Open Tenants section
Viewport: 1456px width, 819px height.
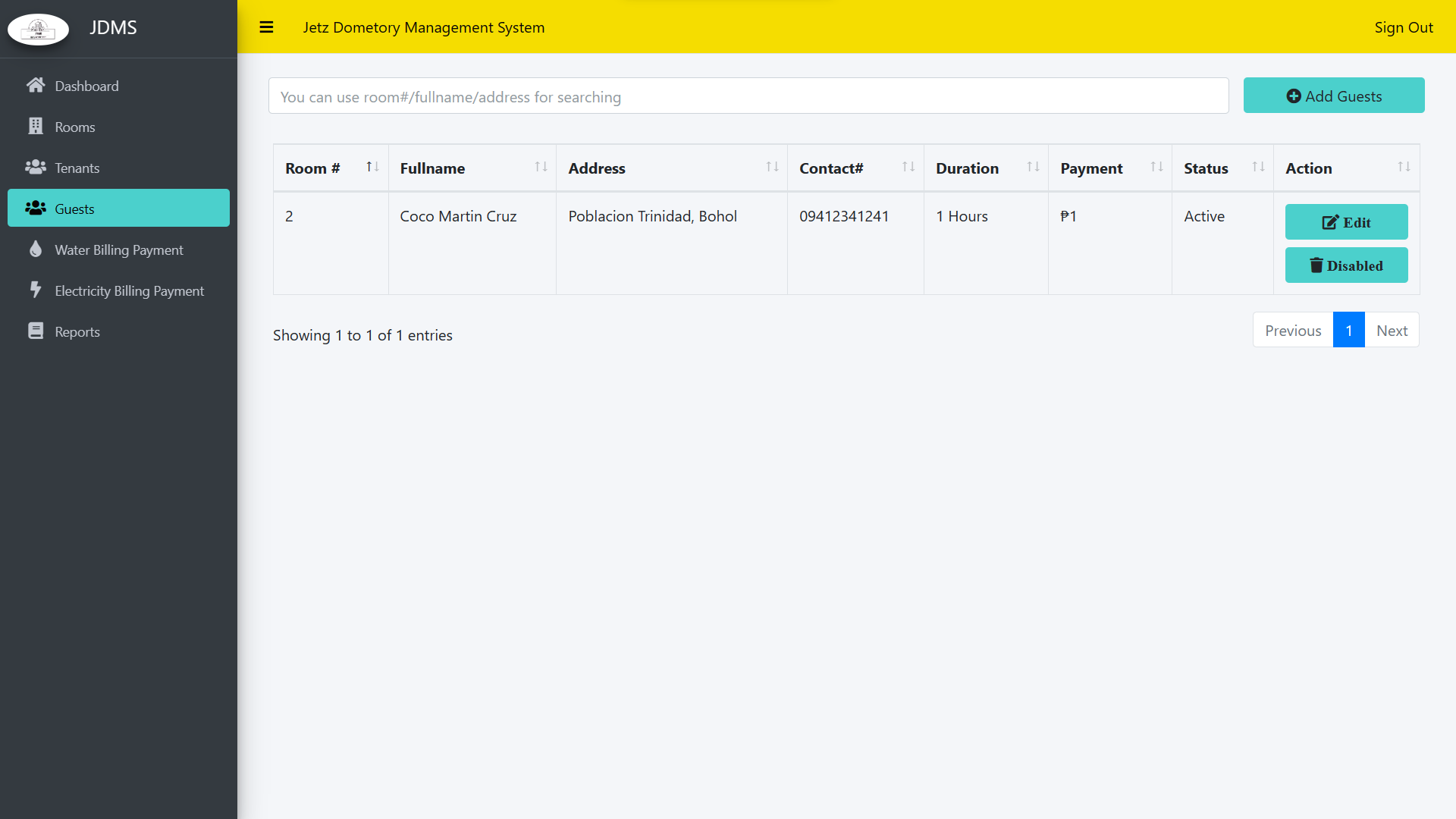(118, 168)
